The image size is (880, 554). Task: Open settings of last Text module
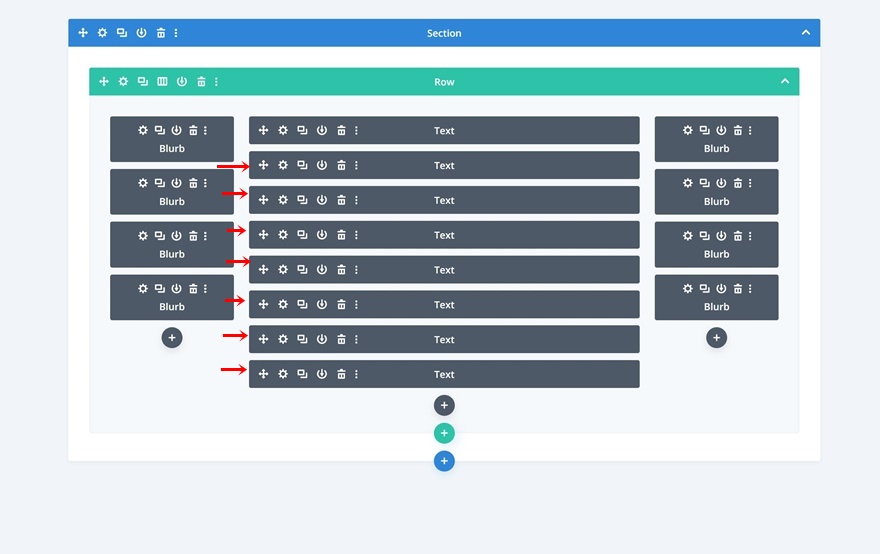(283, 374)
